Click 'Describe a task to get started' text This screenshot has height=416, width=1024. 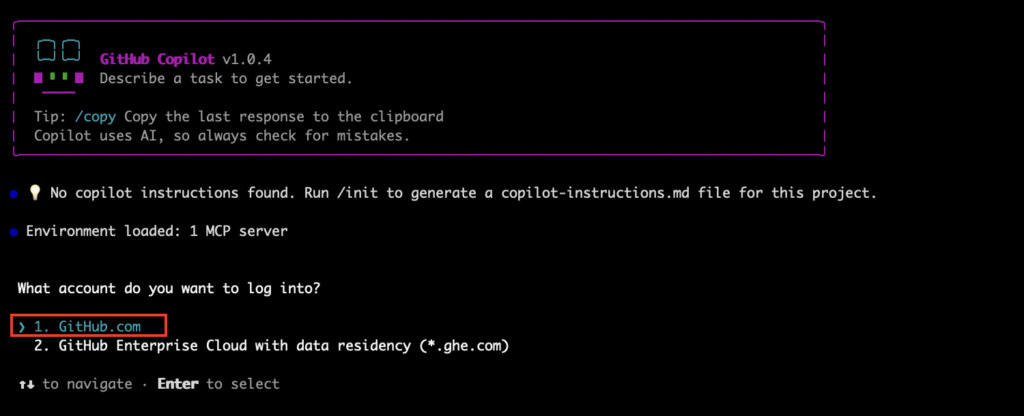click(225, 78)
